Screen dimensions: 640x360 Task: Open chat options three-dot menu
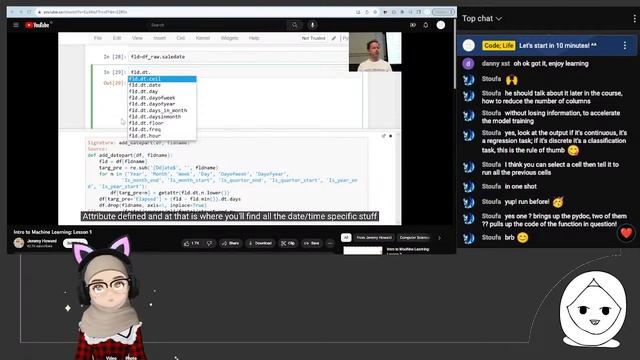(634, 18)
